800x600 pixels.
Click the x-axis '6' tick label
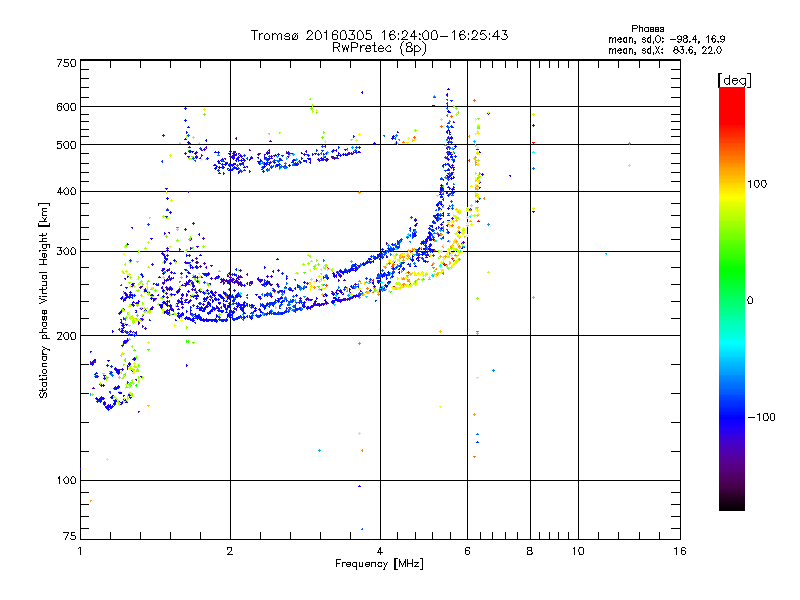[467, 551]
